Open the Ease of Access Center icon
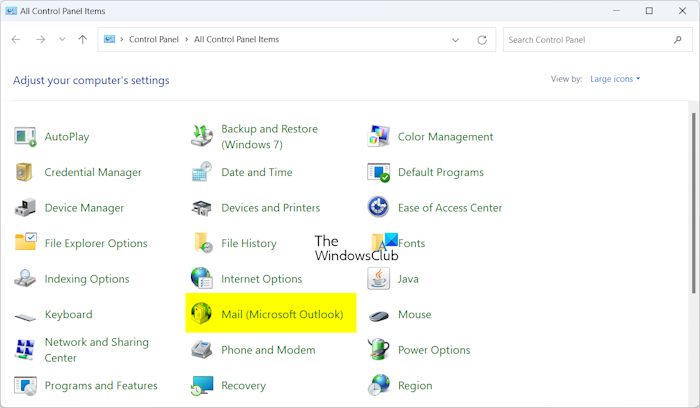700x408 pixels. (379, 208)
